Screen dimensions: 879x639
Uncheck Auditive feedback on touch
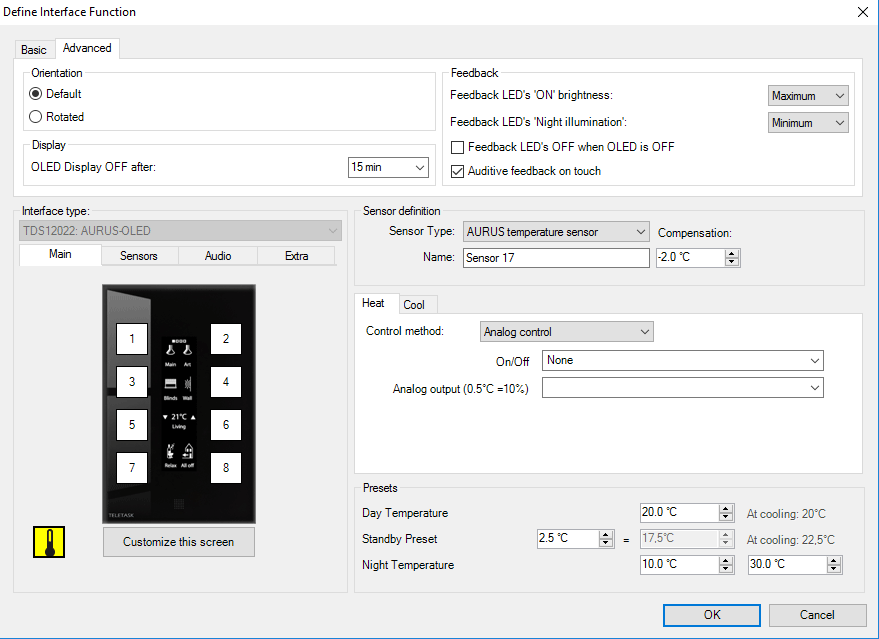point(458,171)
